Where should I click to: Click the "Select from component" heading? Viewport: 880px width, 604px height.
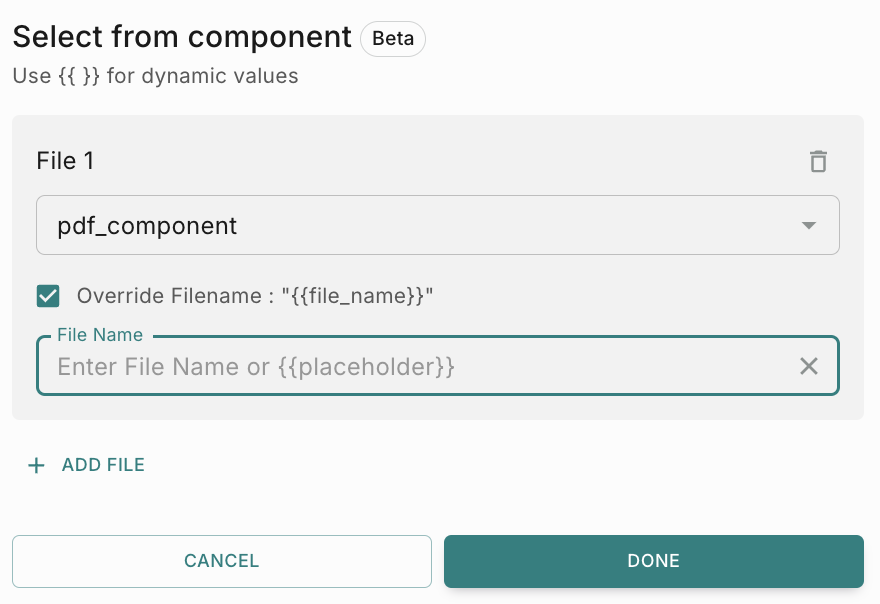pyautogui.click(x=182, y=38)
